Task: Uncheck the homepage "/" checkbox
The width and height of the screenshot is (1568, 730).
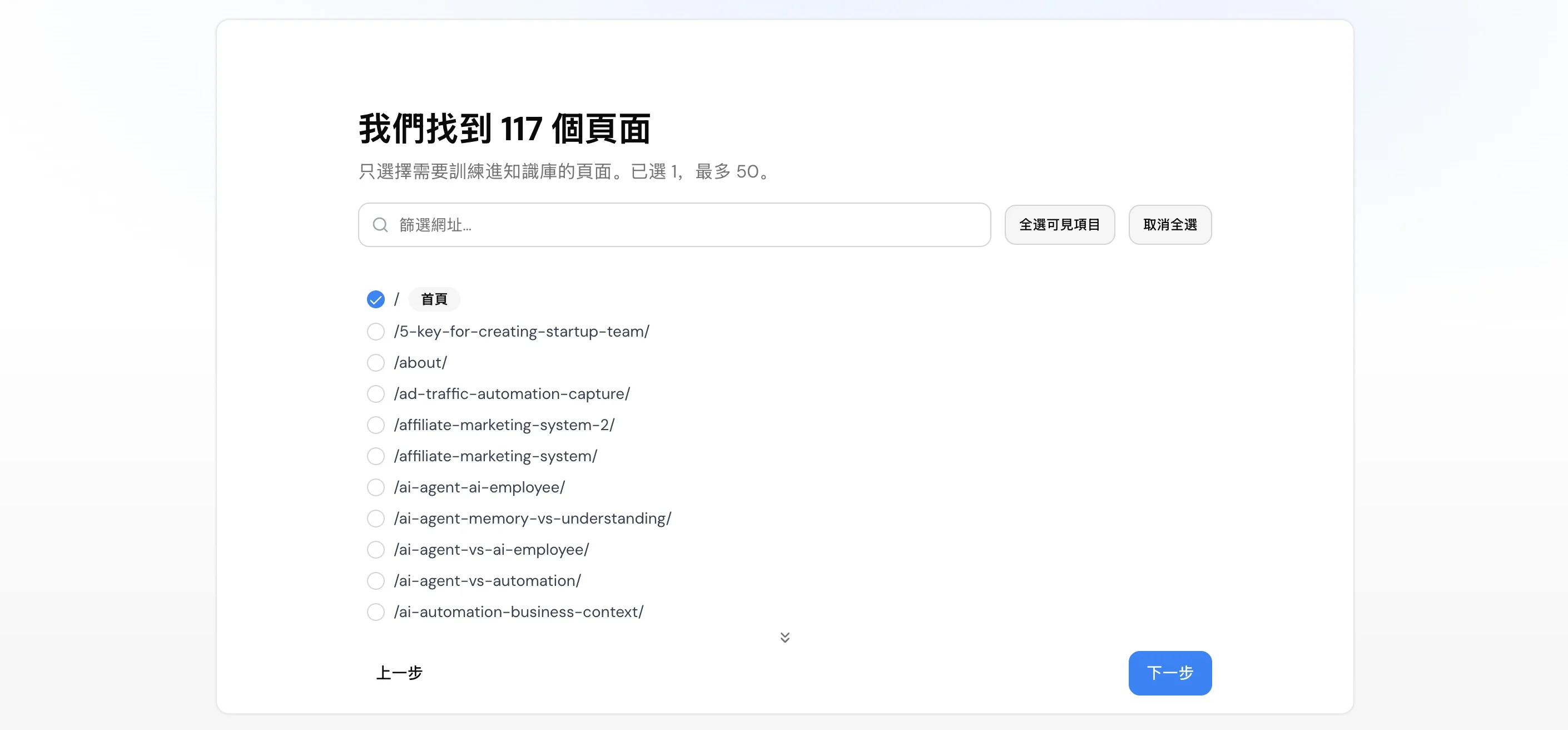Action: point(375,299)
